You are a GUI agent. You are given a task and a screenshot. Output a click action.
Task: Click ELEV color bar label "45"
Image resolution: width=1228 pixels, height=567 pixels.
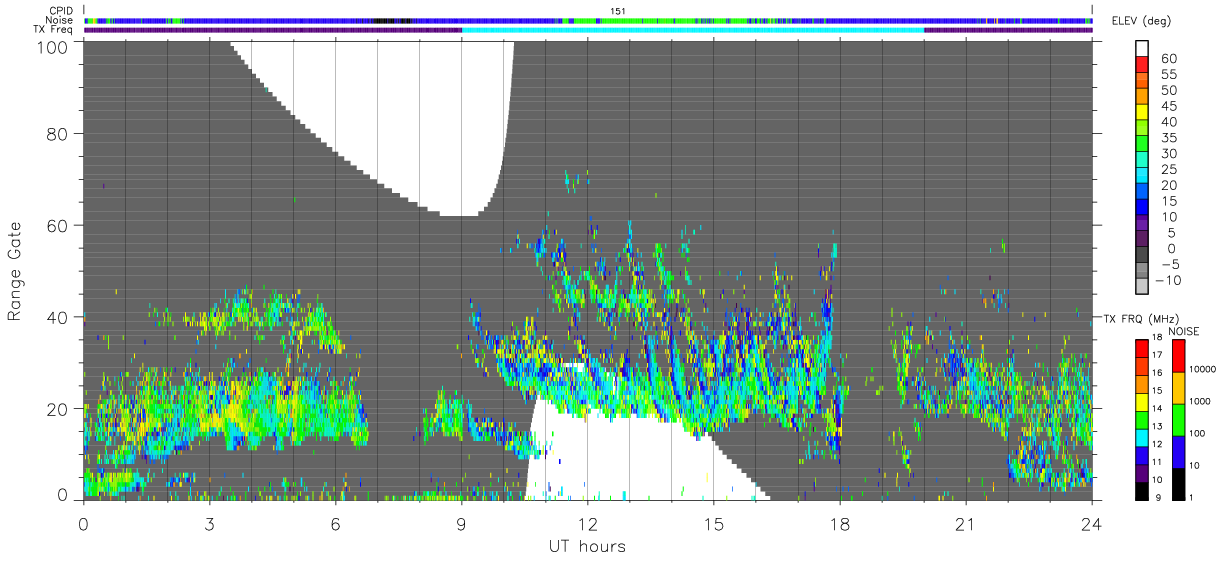tap(1168, 106)
